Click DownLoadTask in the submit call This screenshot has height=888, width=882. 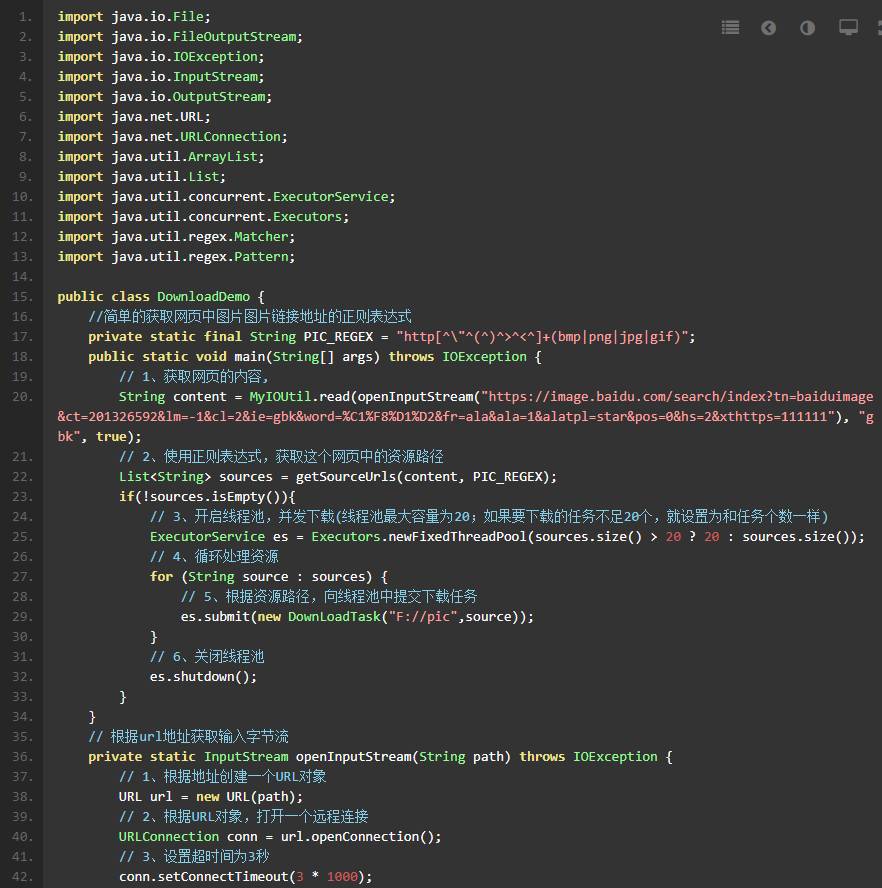334,617
